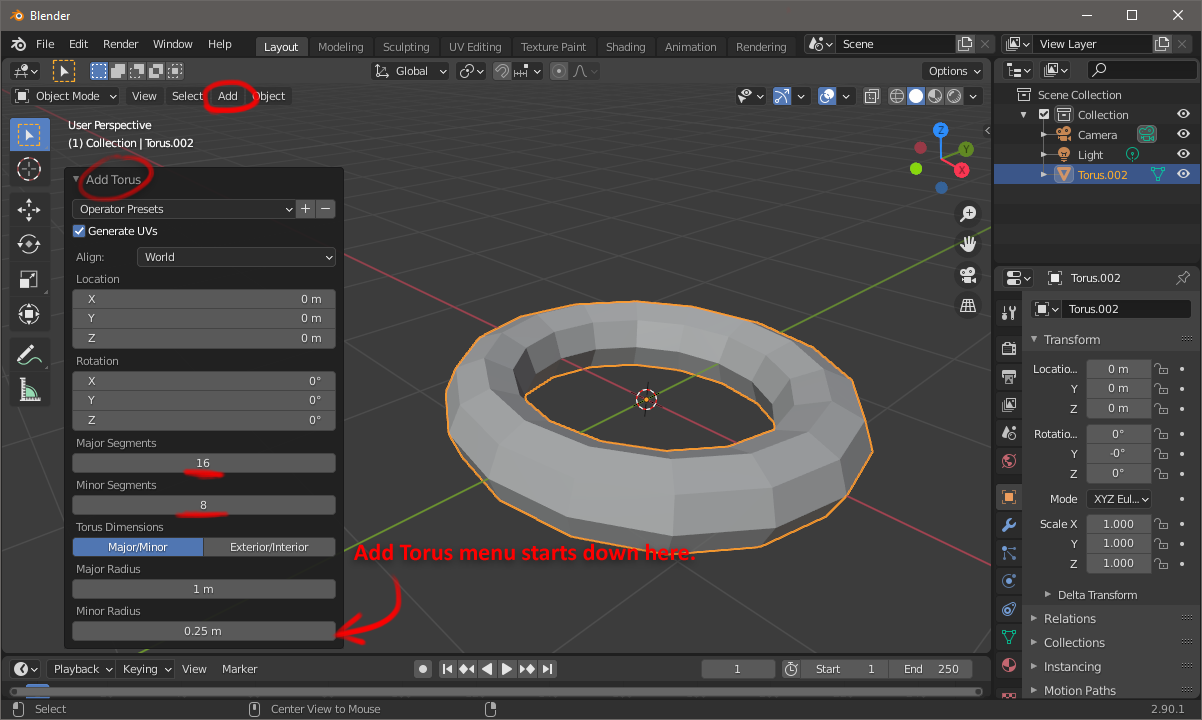Open the timeline Keying popover
1202x720 pixels.
(146, 669)
